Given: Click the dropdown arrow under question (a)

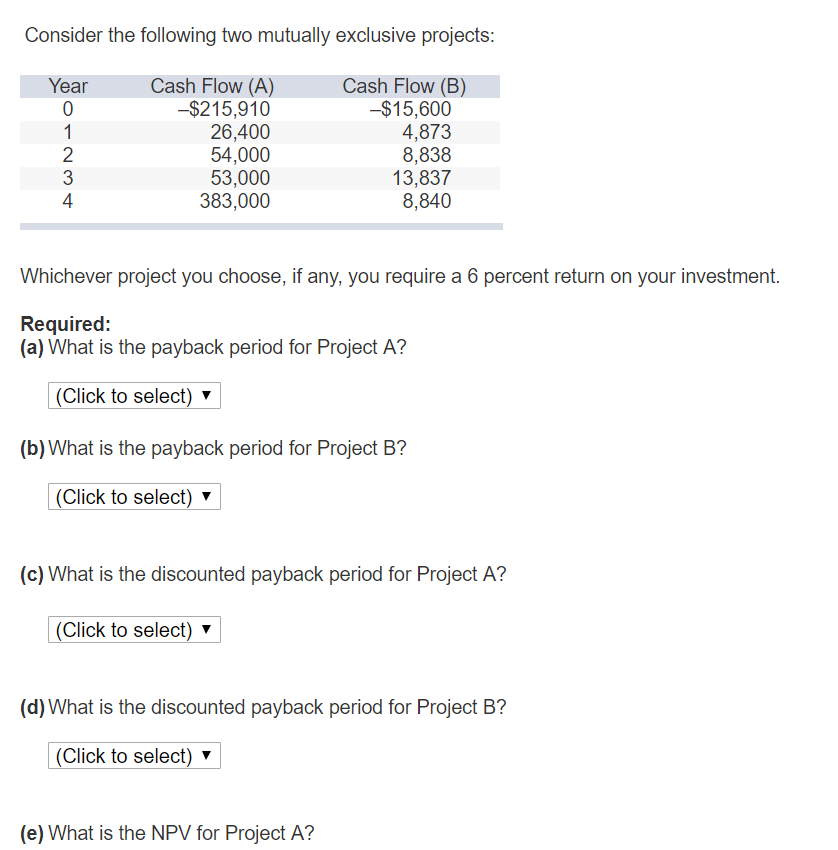Looking at the screenshot, I should pos(207,395).
